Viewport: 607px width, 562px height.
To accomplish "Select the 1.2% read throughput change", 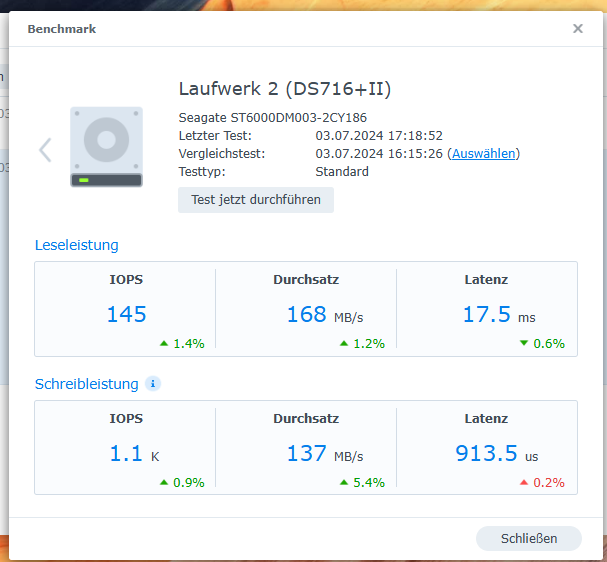I will tap(362, 343).
